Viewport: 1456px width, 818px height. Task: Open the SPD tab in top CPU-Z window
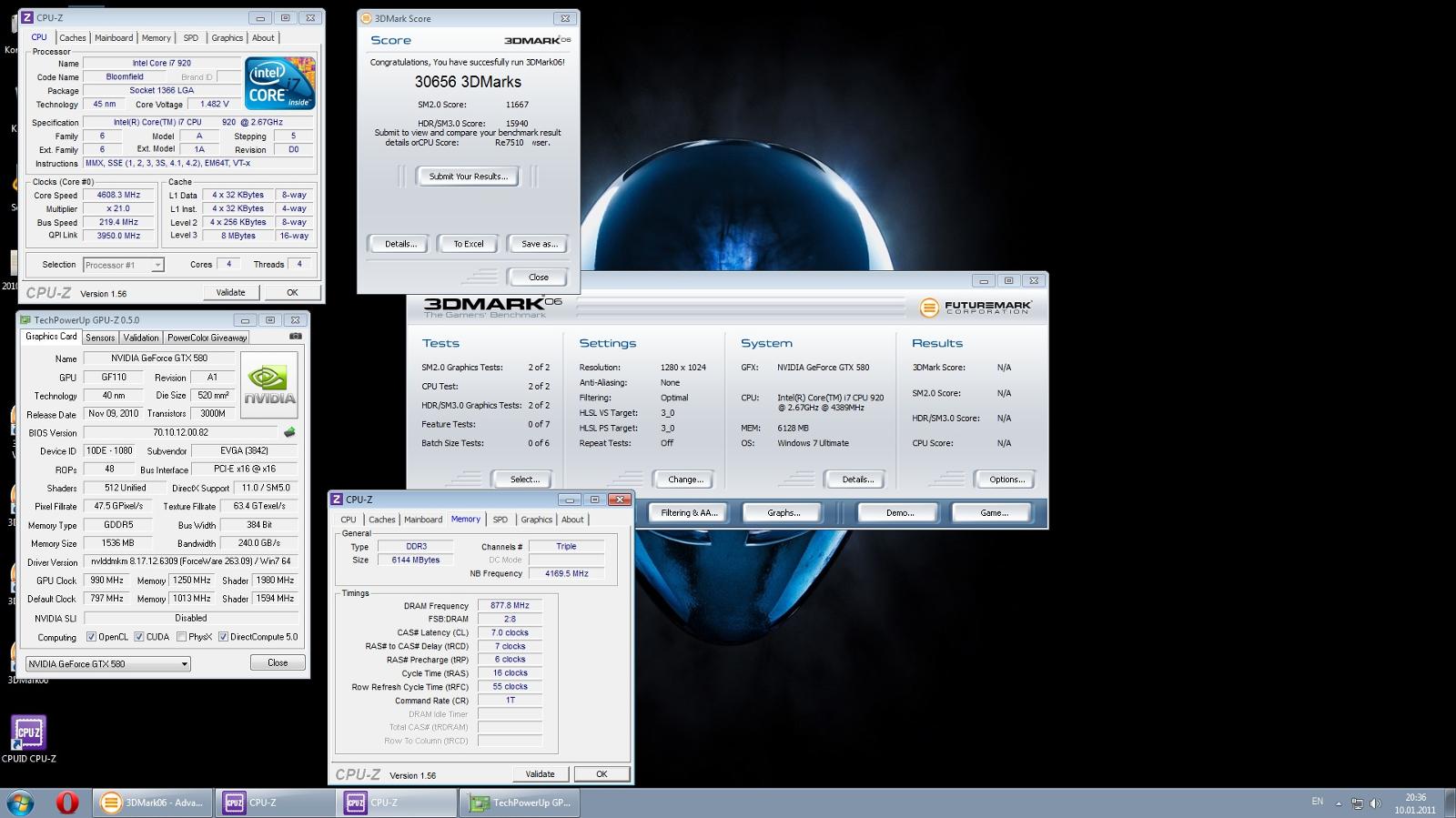pyautogui.click(x=190, y=38)
